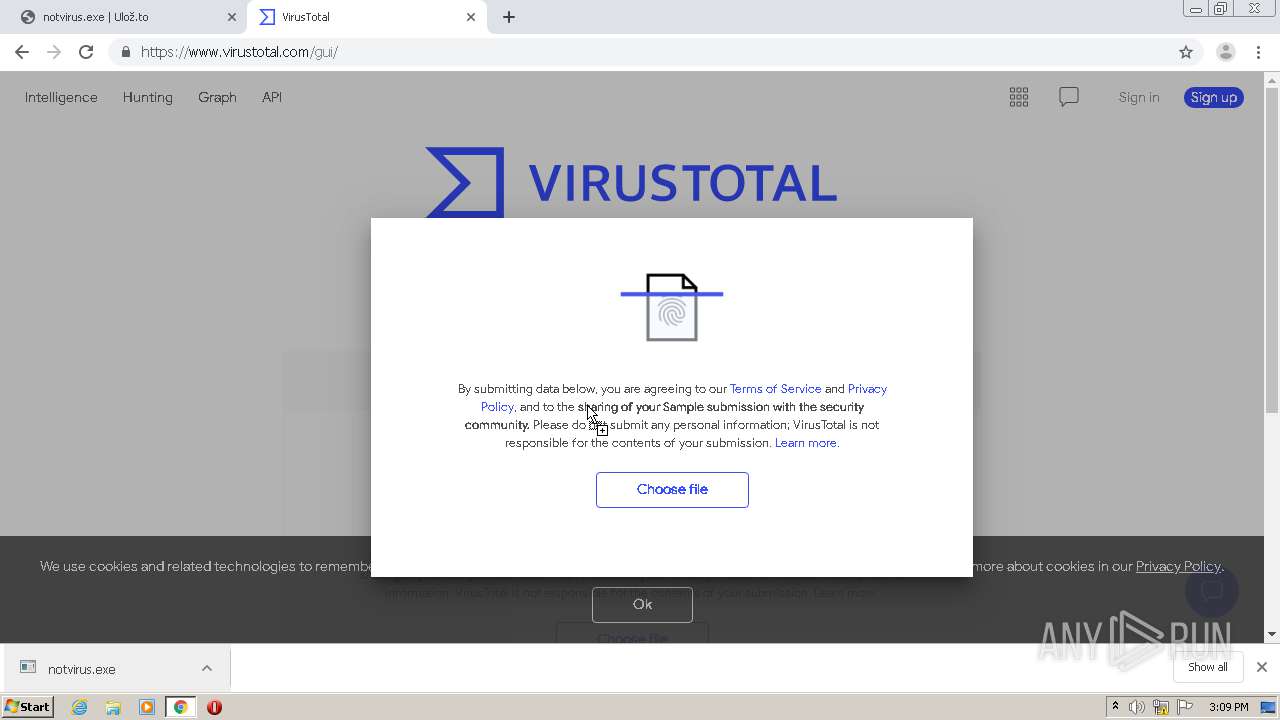Viewport: 1280px width, 720px height.
Task: Select Chrome taskbar icon
Action: tap(180, 707)
